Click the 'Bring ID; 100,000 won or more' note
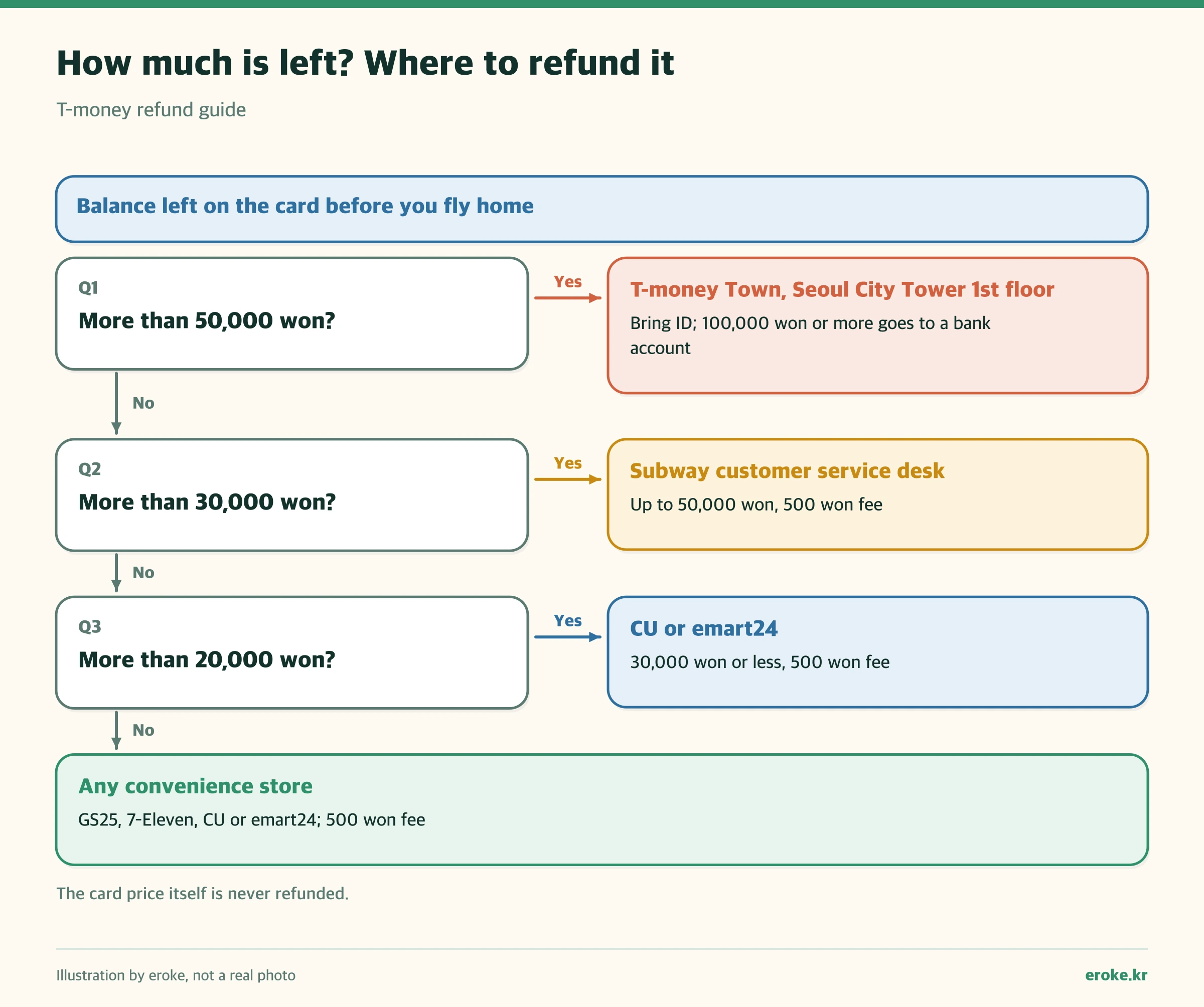Viewport: 1204px width, 1007px height. [810, 335]
